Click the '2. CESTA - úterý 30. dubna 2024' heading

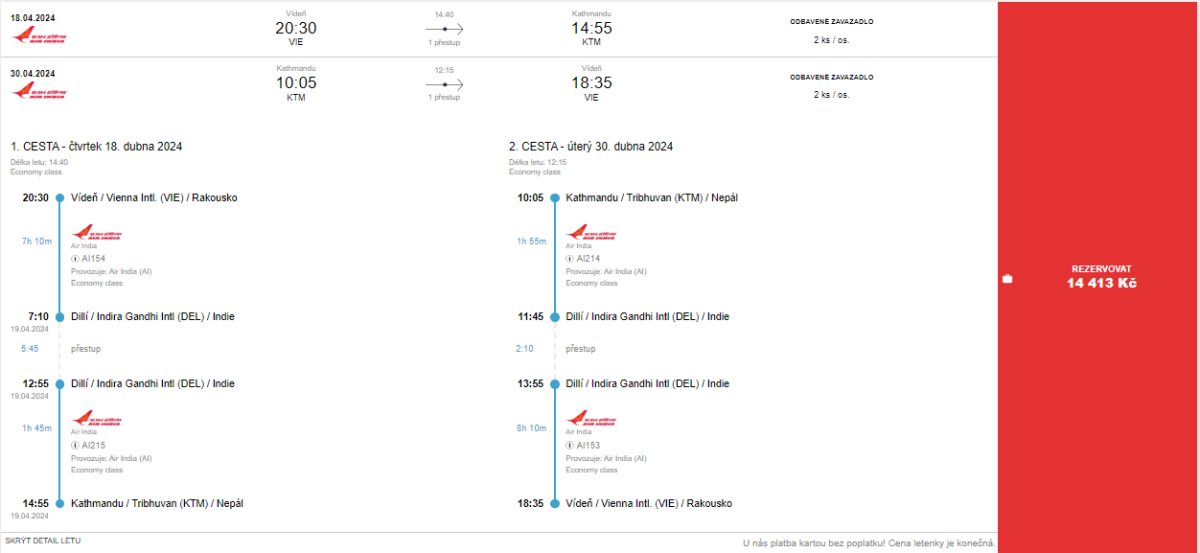(x=590, y=147)
